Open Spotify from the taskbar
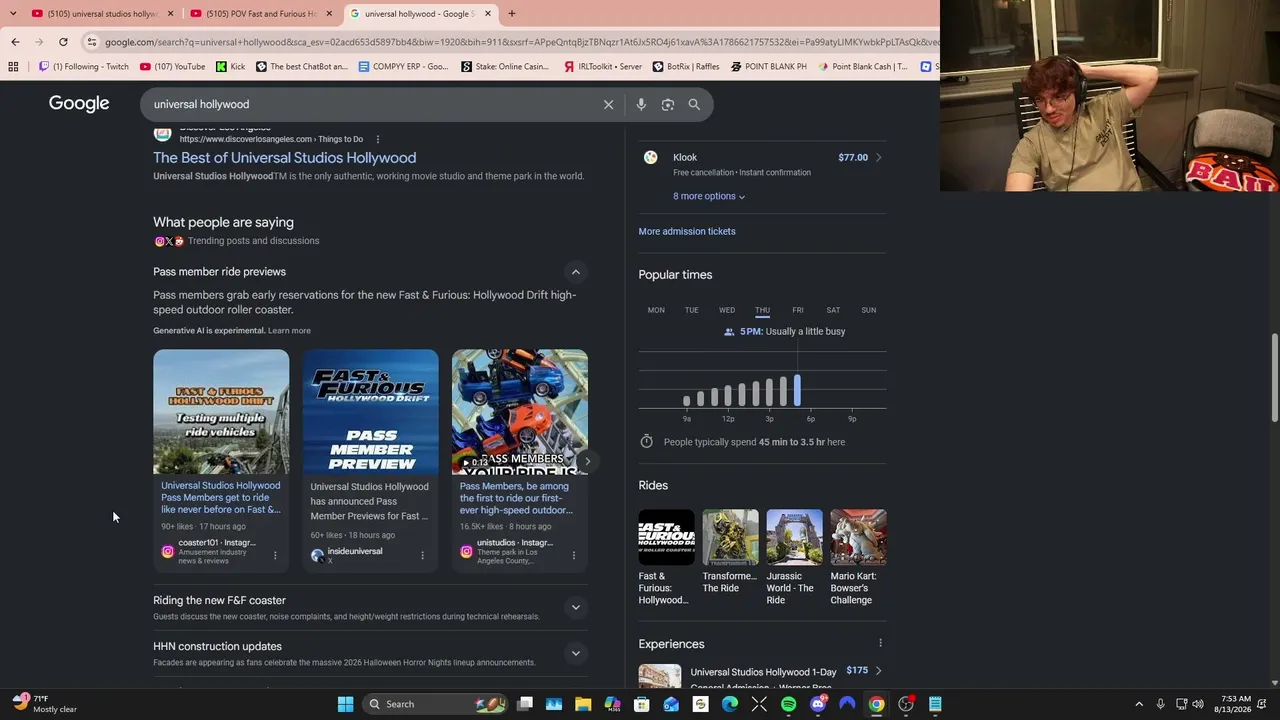Screen dimensions: 1280x720 [788, 704]
